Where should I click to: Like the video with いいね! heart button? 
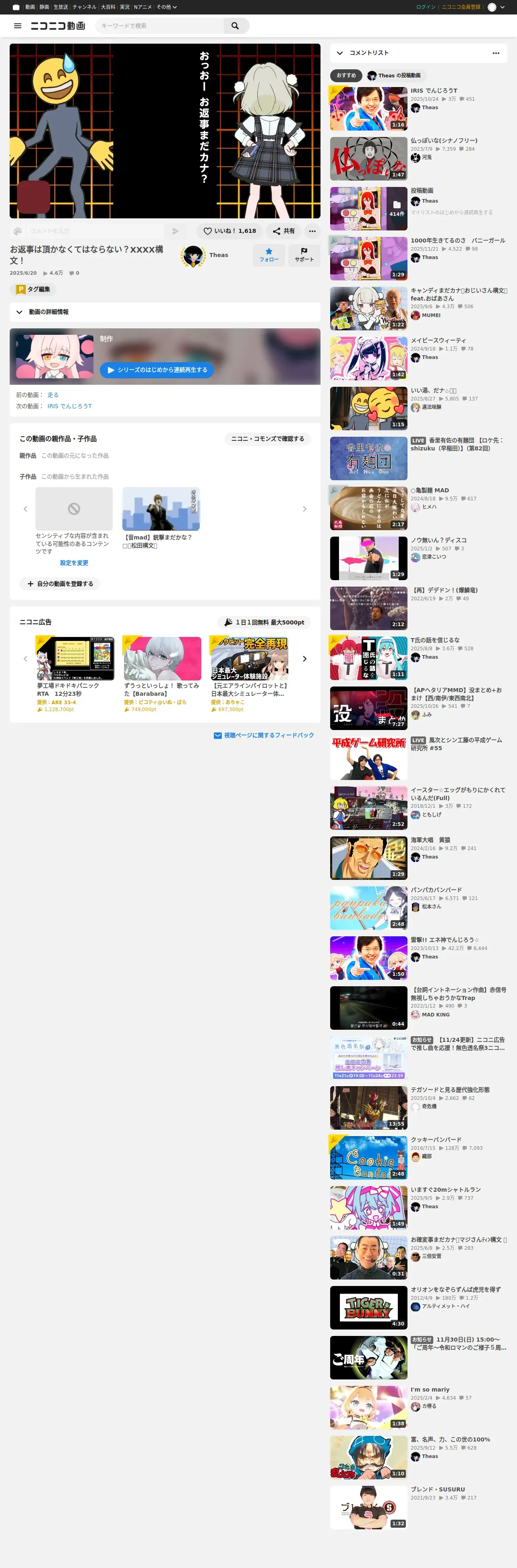(229, 231)
